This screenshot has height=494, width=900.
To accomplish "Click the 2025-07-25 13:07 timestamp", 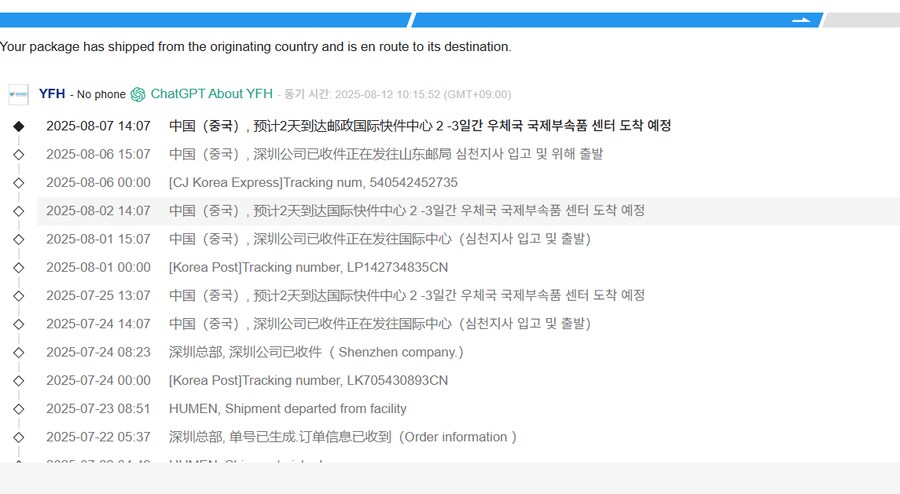I will tap(98, 295).
